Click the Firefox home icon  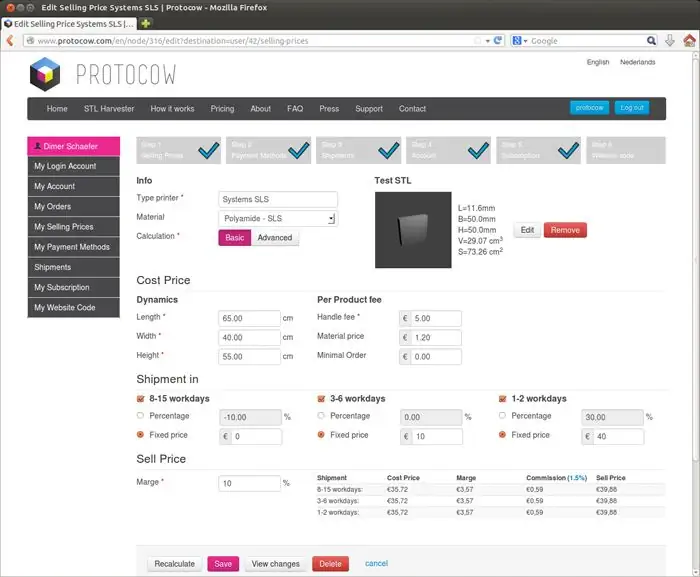689,41
